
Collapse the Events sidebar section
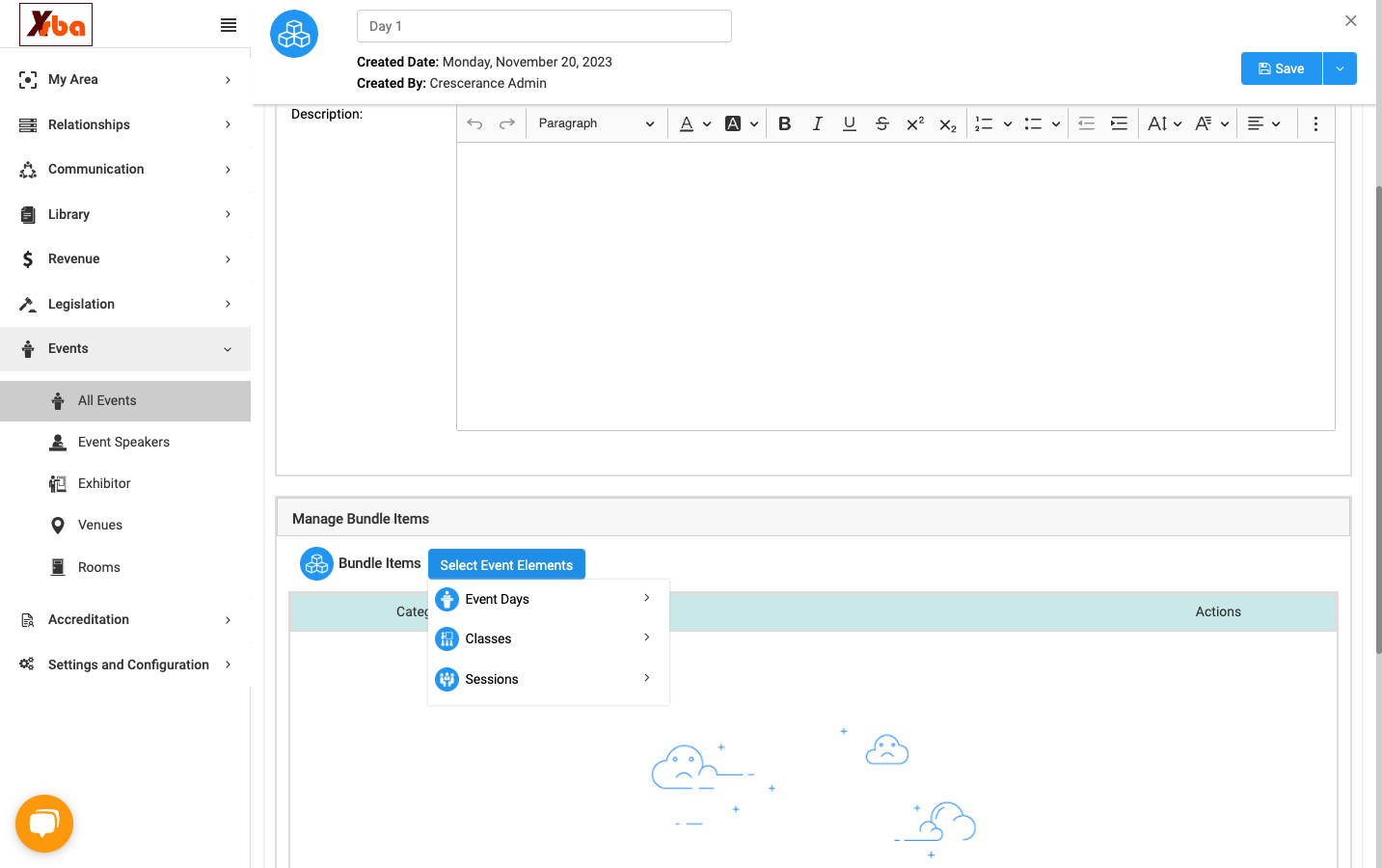point(125,349)
